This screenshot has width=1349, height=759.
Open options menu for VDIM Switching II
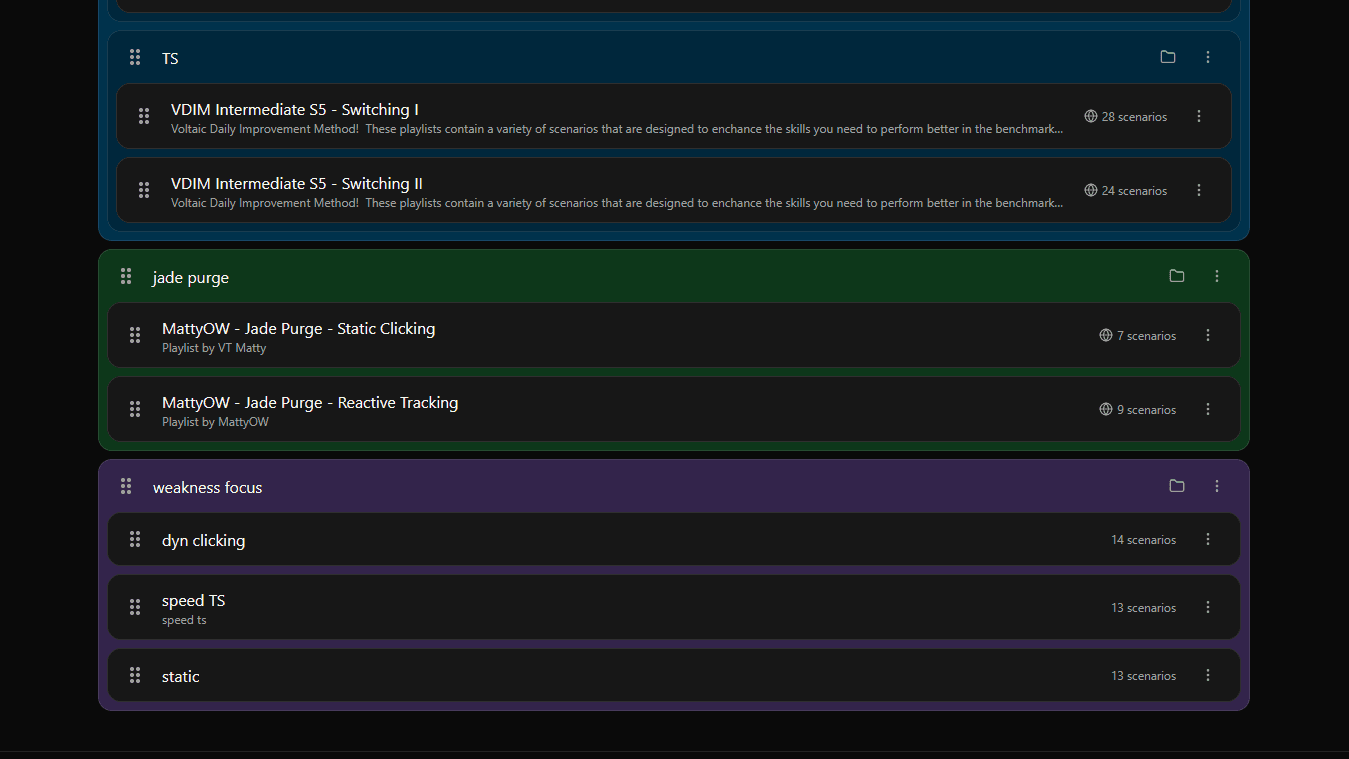(x=1199, y=190)
